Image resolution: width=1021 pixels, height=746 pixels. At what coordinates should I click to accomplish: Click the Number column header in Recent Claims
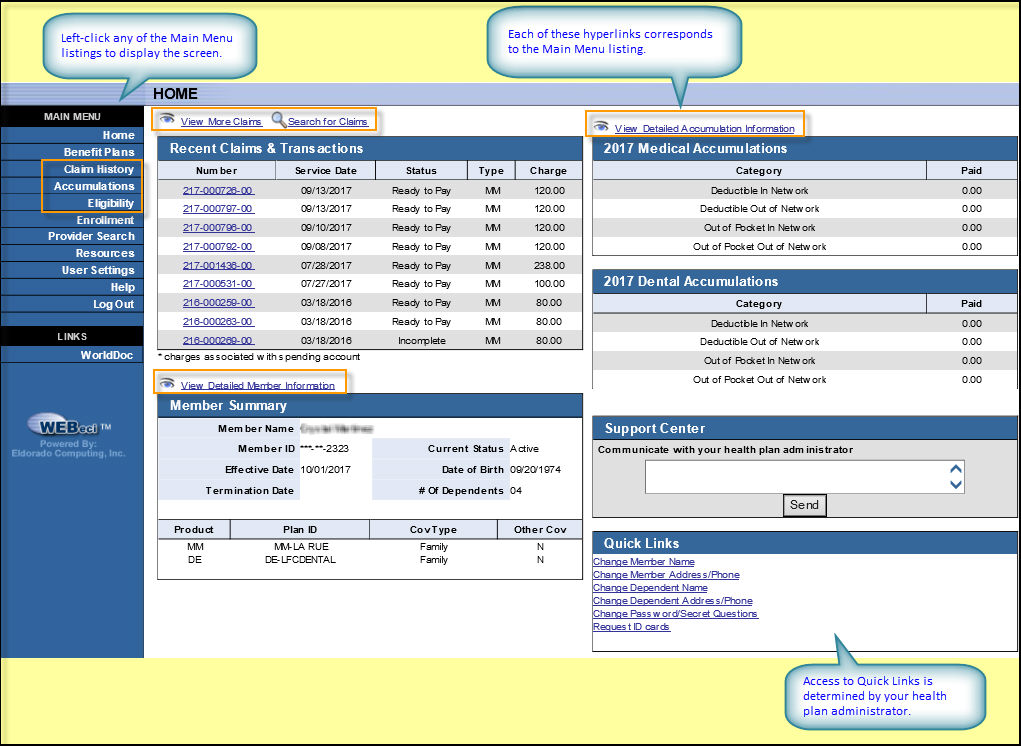tap(217, 171)
